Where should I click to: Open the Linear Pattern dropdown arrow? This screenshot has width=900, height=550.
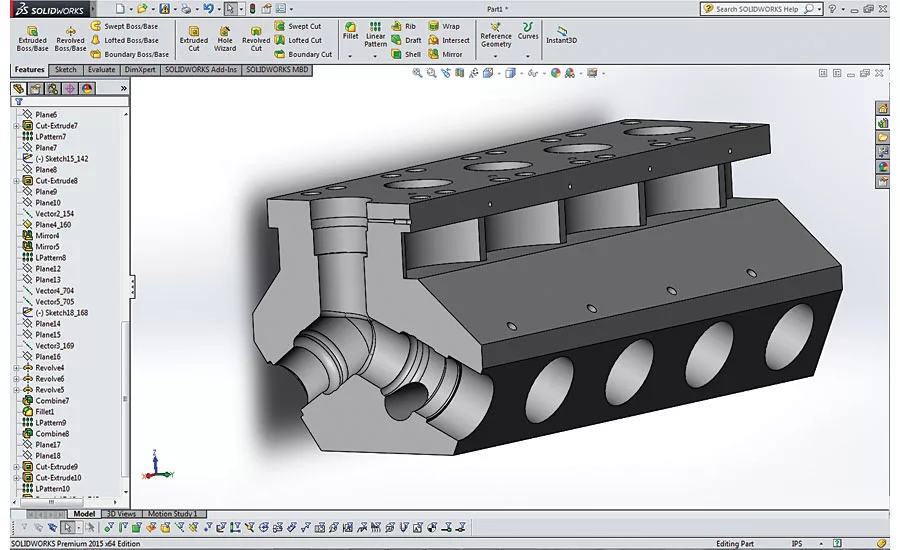click(375, 56)
